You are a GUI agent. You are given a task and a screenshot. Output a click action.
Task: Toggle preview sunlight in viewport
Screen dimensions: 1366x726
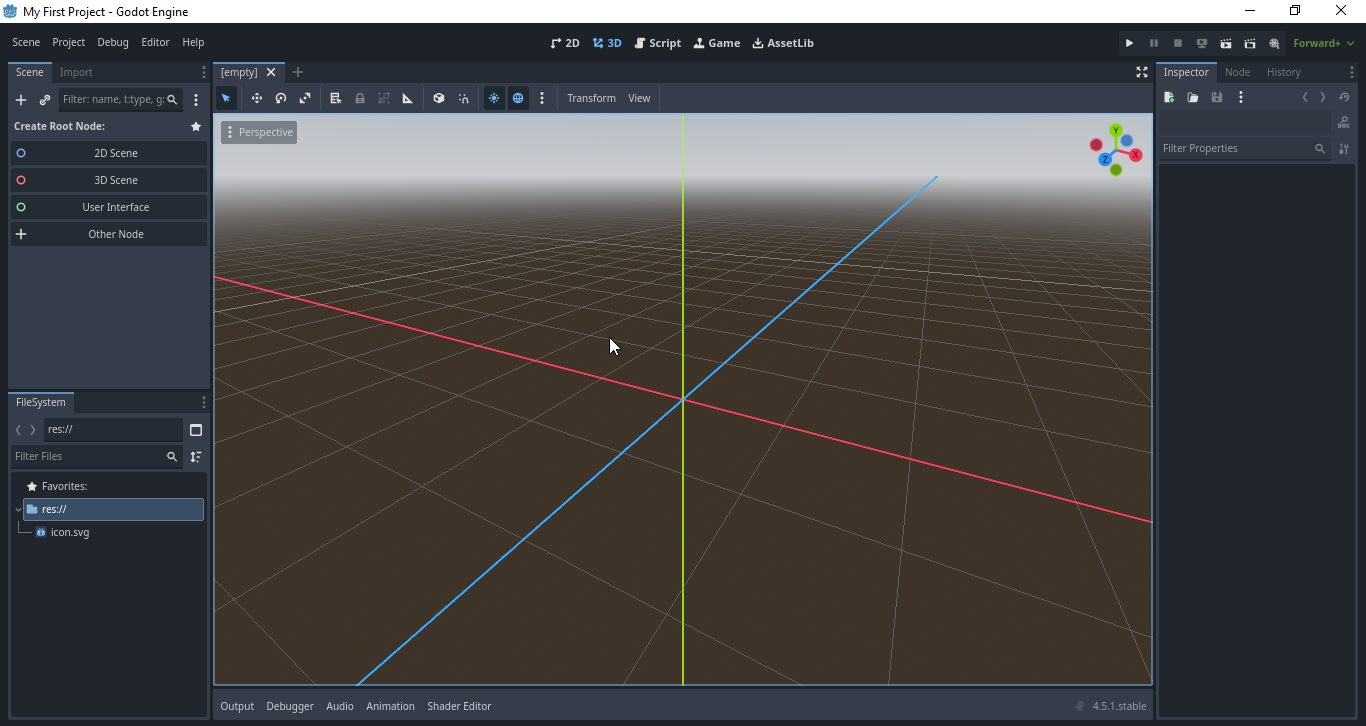tap(494, 98)
